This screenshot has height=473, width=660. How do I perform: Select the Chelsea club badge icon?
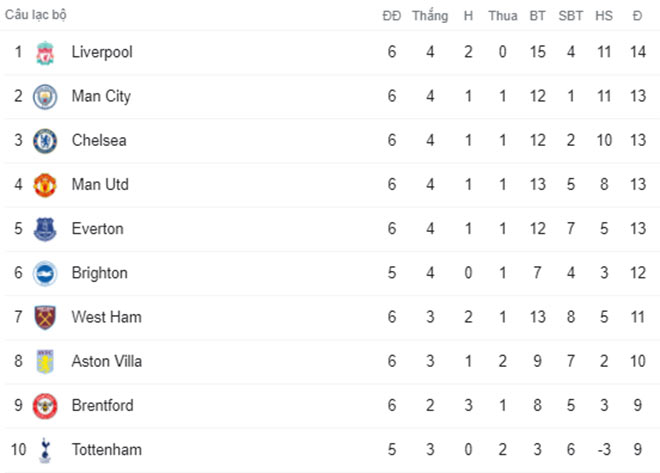pyautogui.click(x=45, y=141)
